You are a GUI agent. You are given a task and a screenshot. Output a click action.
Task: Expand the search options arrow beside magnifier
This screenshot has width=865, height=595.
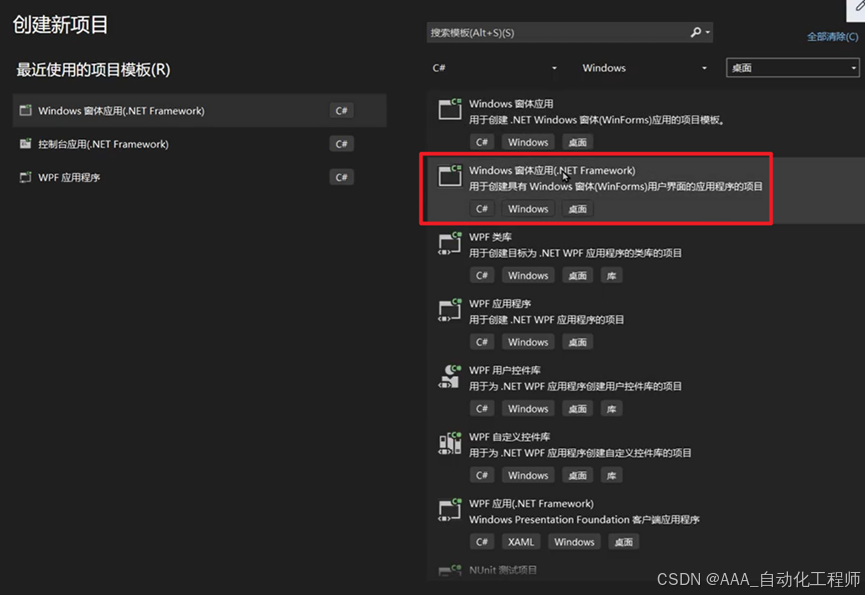click(x=708, y=33)
